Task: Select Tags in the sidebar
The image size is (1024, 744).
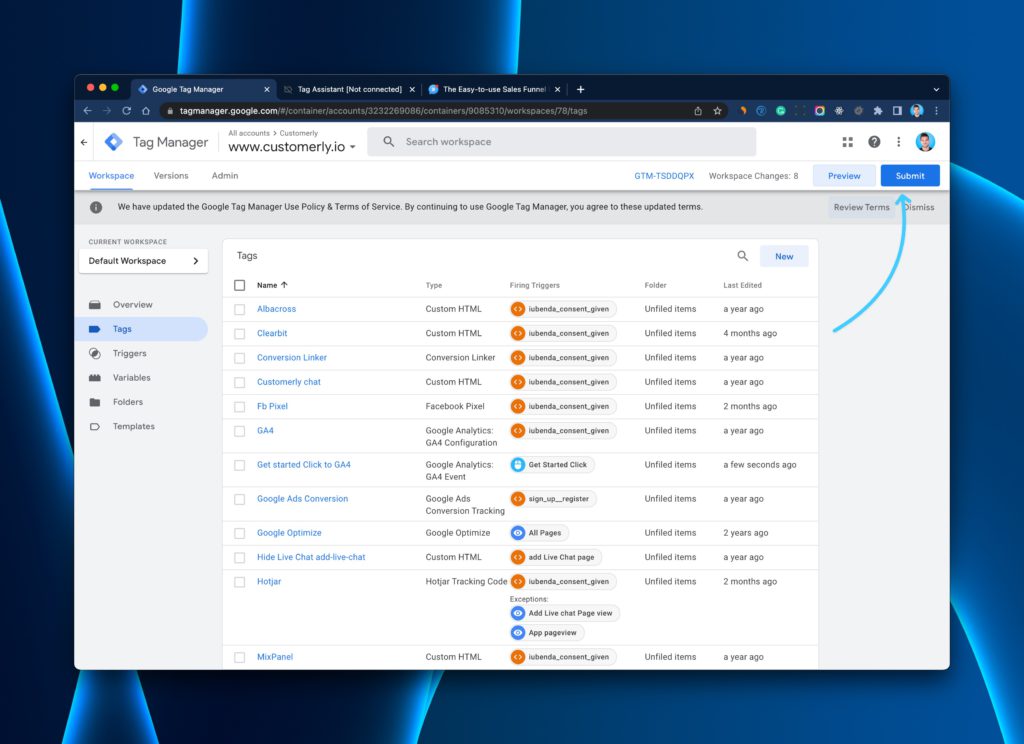Action: [142, 329]
